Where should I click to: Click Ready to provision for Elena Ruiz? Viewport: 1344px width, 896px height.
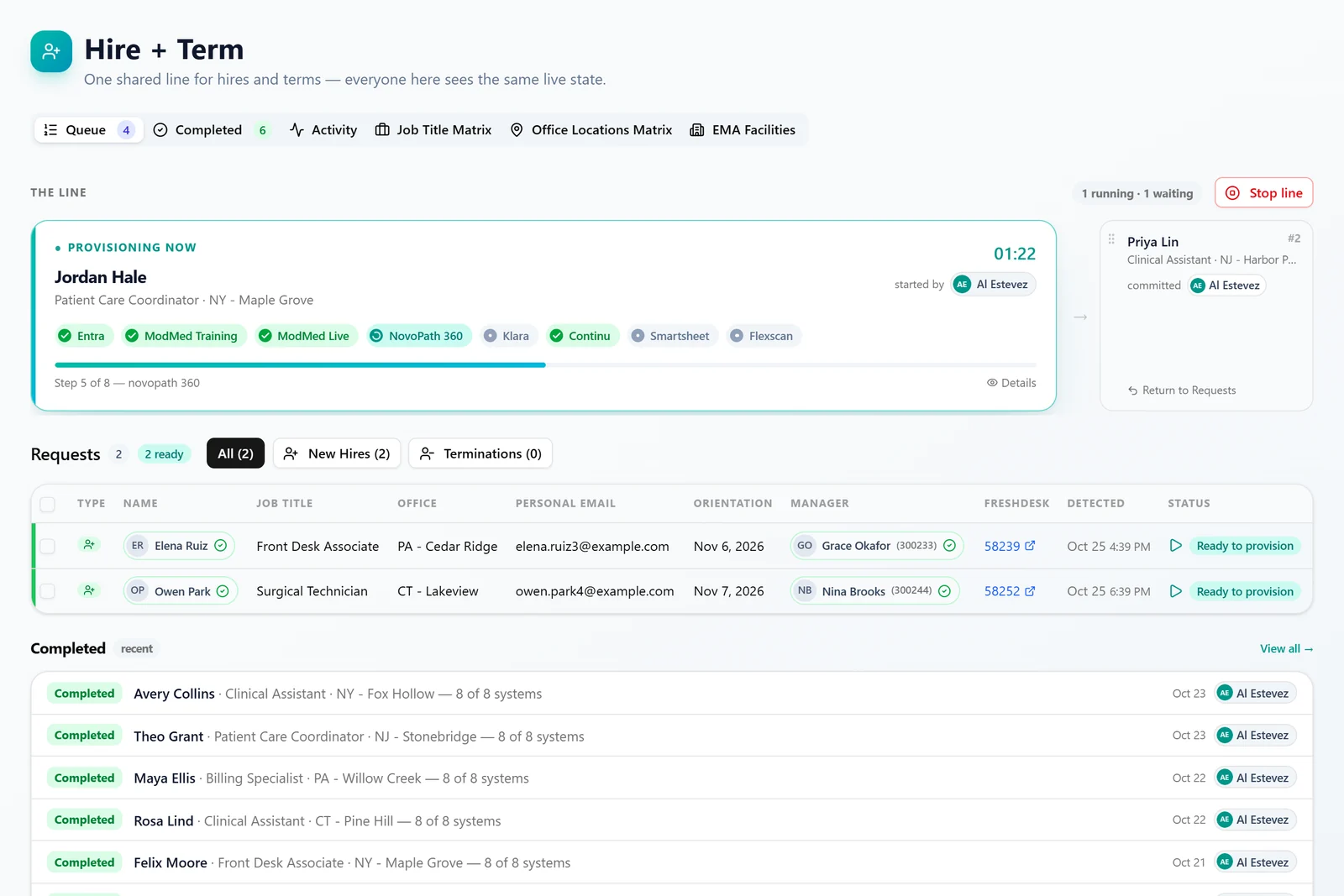(1245, 546)
